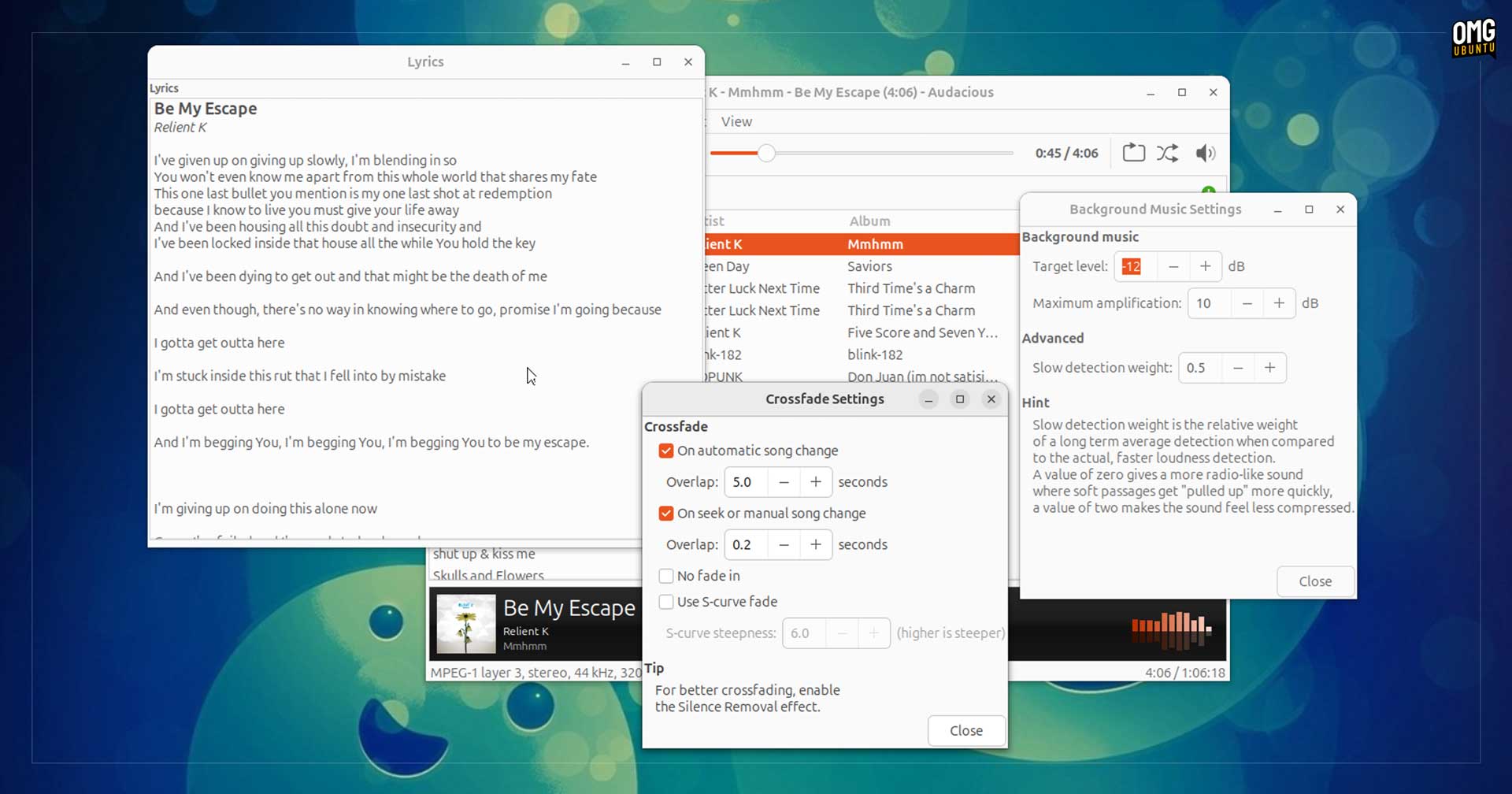Viewport: 1512px width, 794px height.
Task: Open the volume speaker icon
Action: pos(1205,153)
